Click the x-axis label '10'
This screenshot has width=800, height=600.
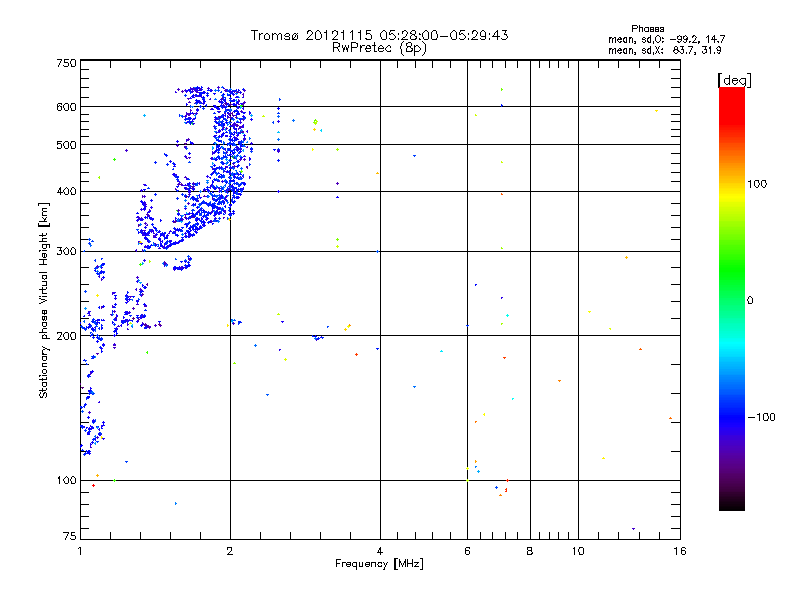(578, 551)
